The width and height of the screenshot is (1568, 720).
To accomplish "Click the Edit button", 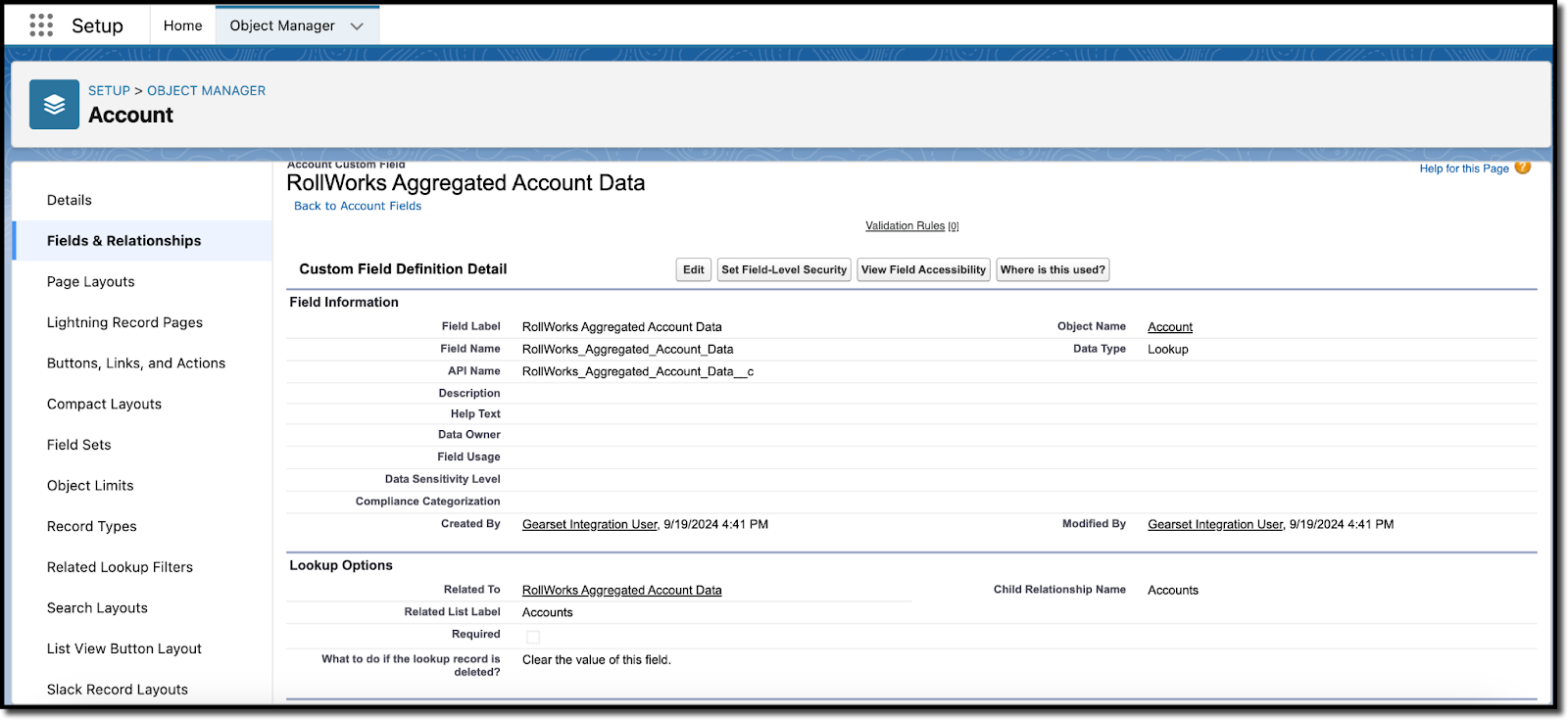I will (693, 269).
